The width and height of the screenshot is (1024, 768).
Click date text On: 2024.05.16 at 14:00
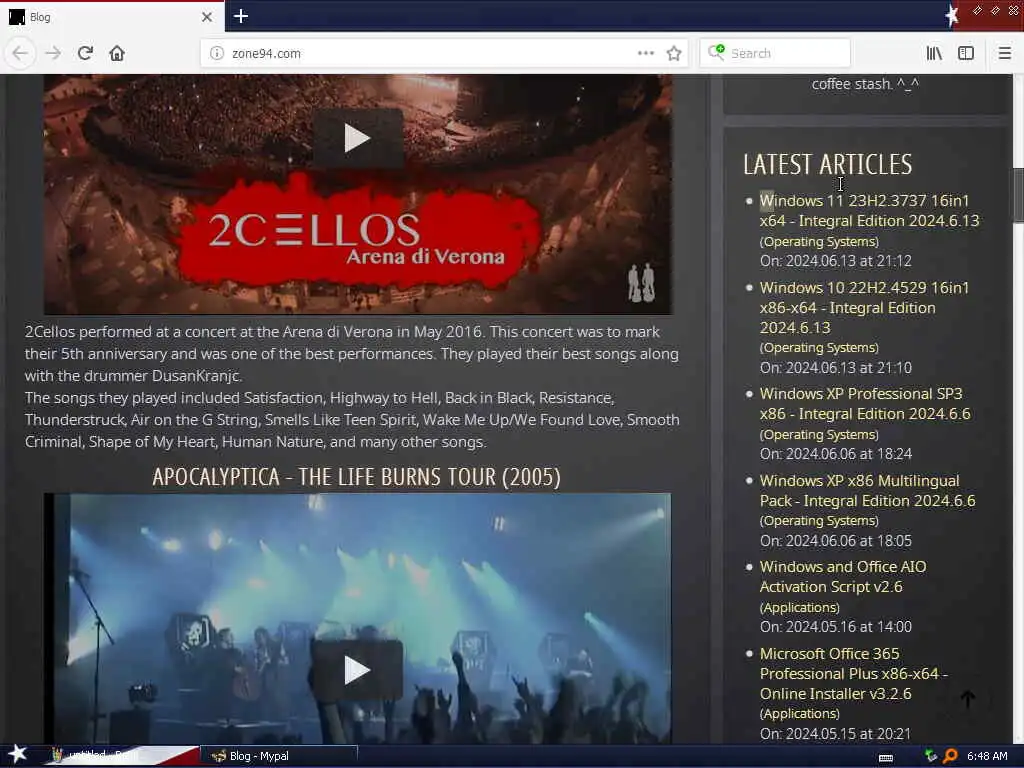tap(835, 627)
